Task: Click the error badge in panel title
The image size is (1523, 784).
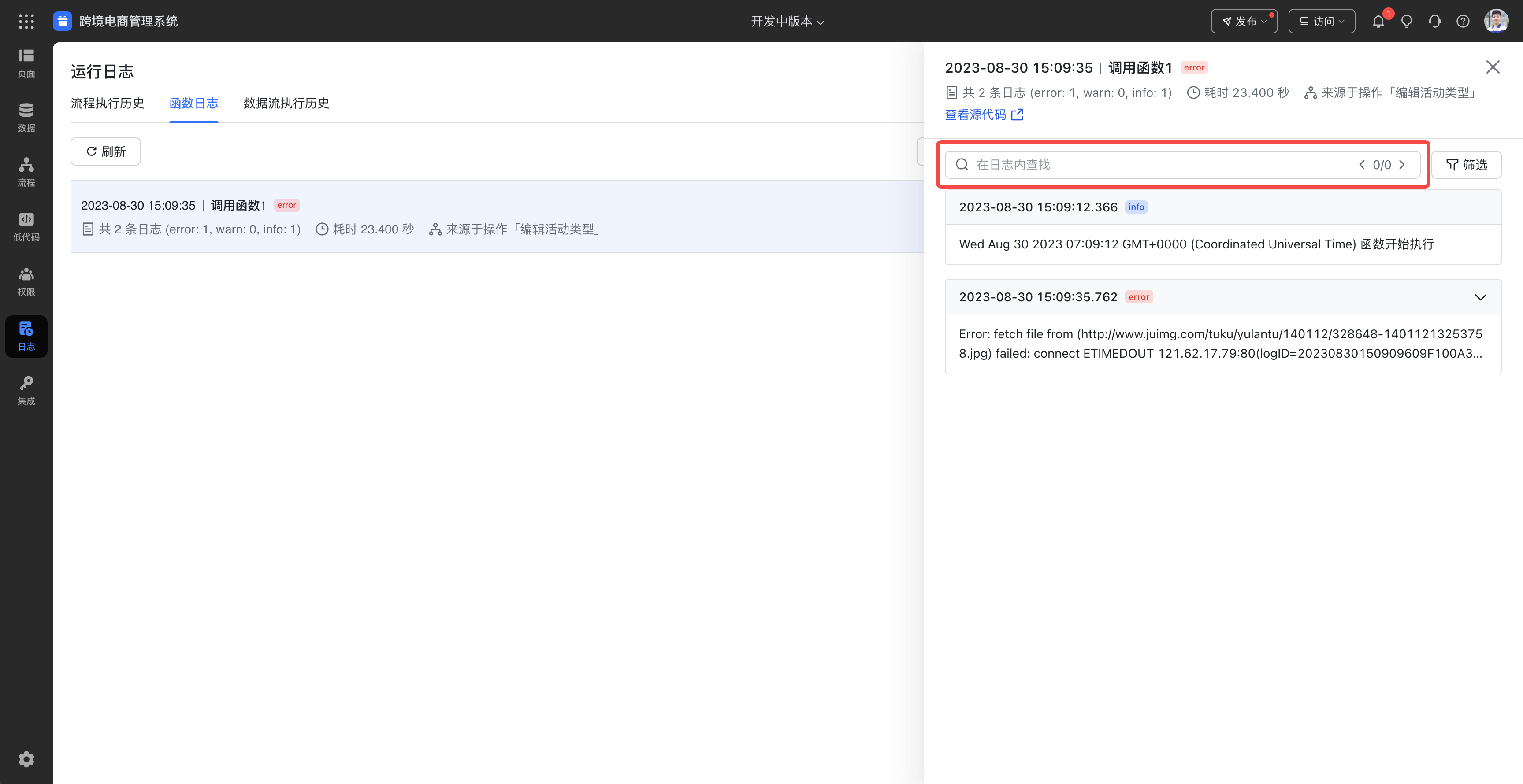Action: point(1194,68)
